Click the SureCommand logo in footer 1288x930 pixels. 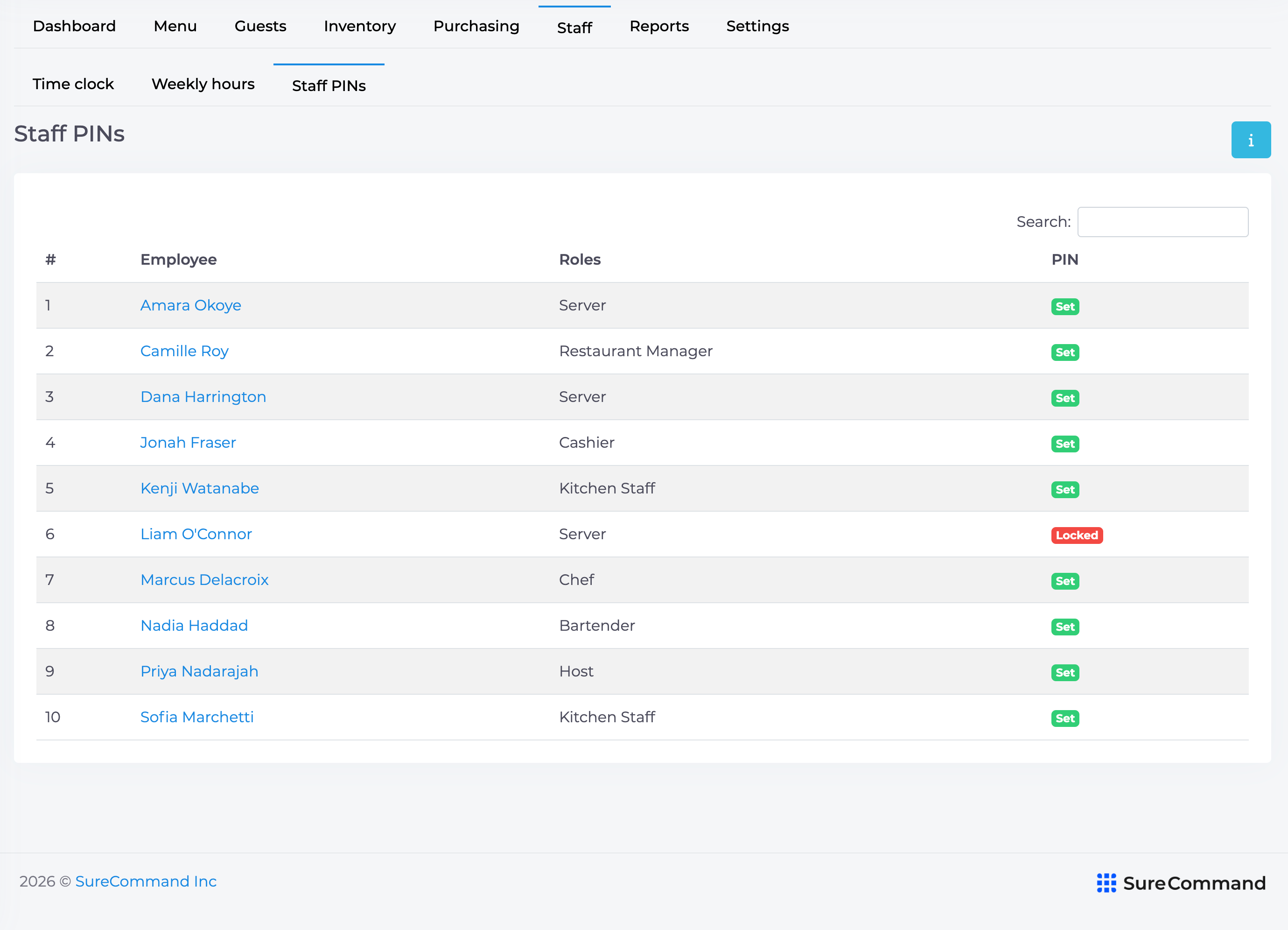click(1181, 883)
